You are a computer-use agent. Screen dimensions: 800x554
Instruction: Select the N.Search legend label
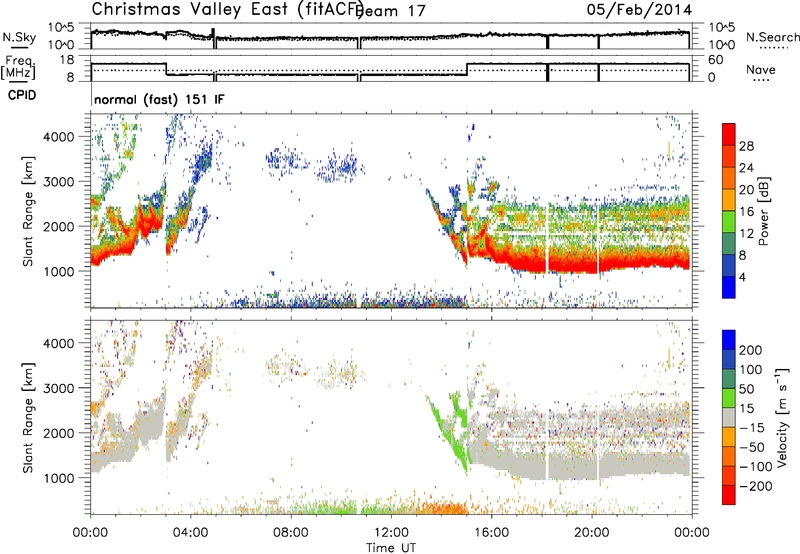(772, 37)
